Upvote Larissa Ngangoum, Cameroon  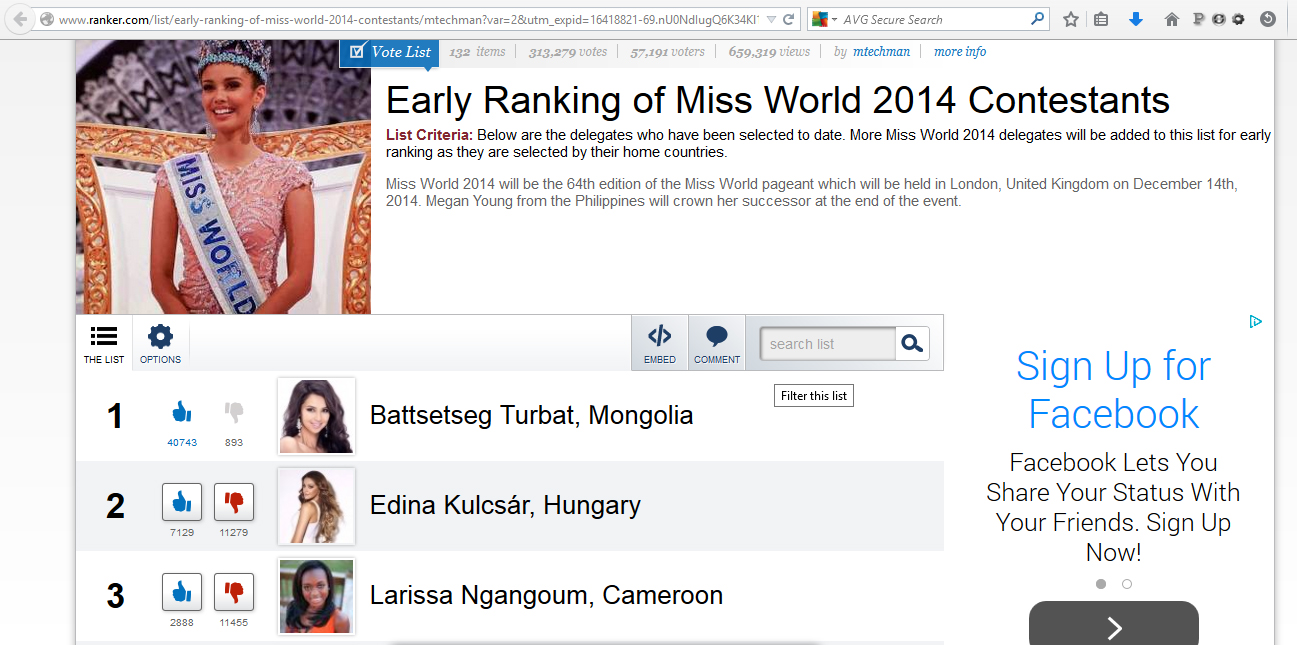[x=182, y=592]
